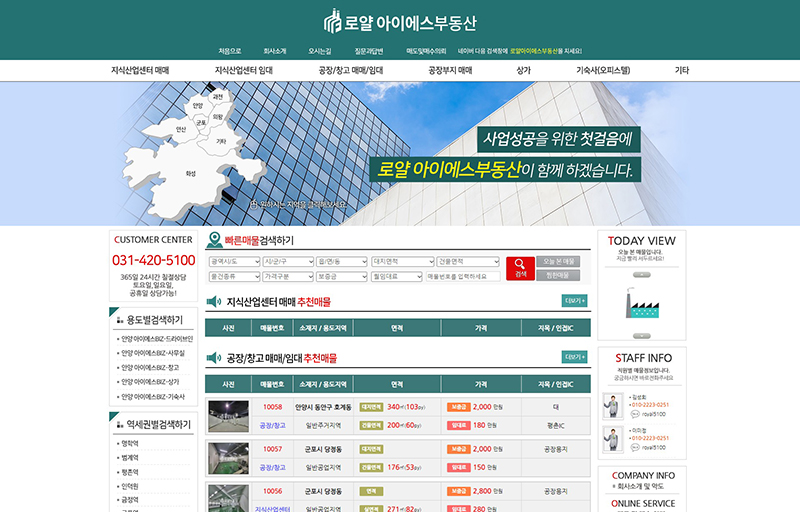800x512 pixels.
Task: Click the down arrow in Today View
Action: coord(641,336)
